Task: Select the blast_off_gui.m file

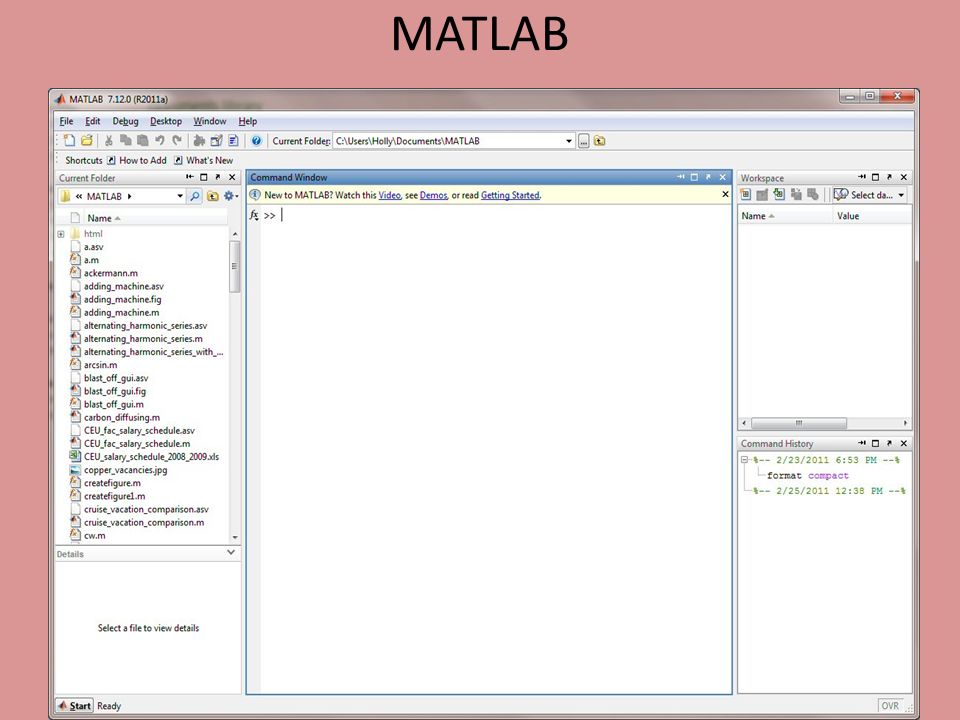Action: click(114, 404)
